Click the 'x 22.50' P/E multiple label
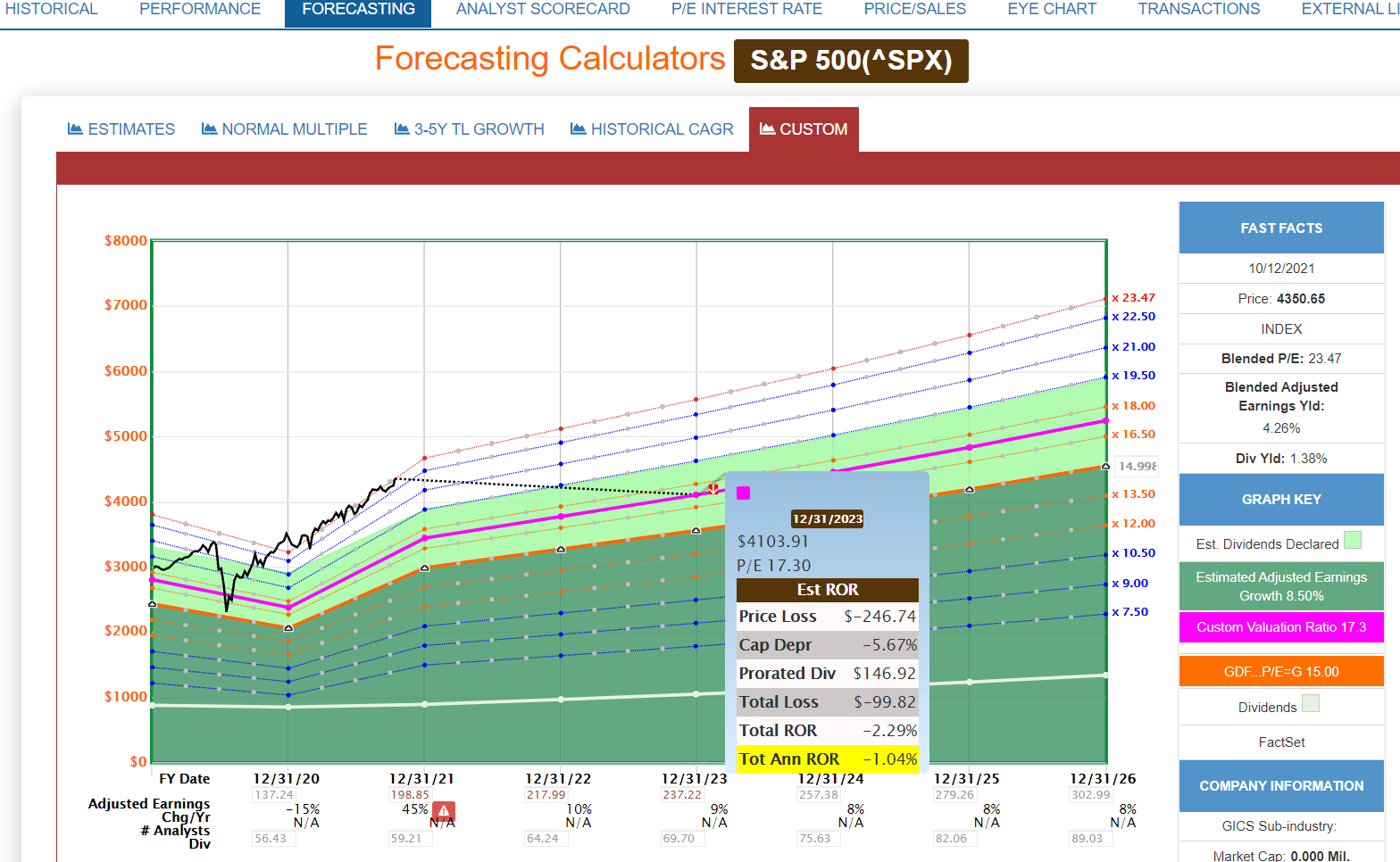 [x=1133, y=317]
